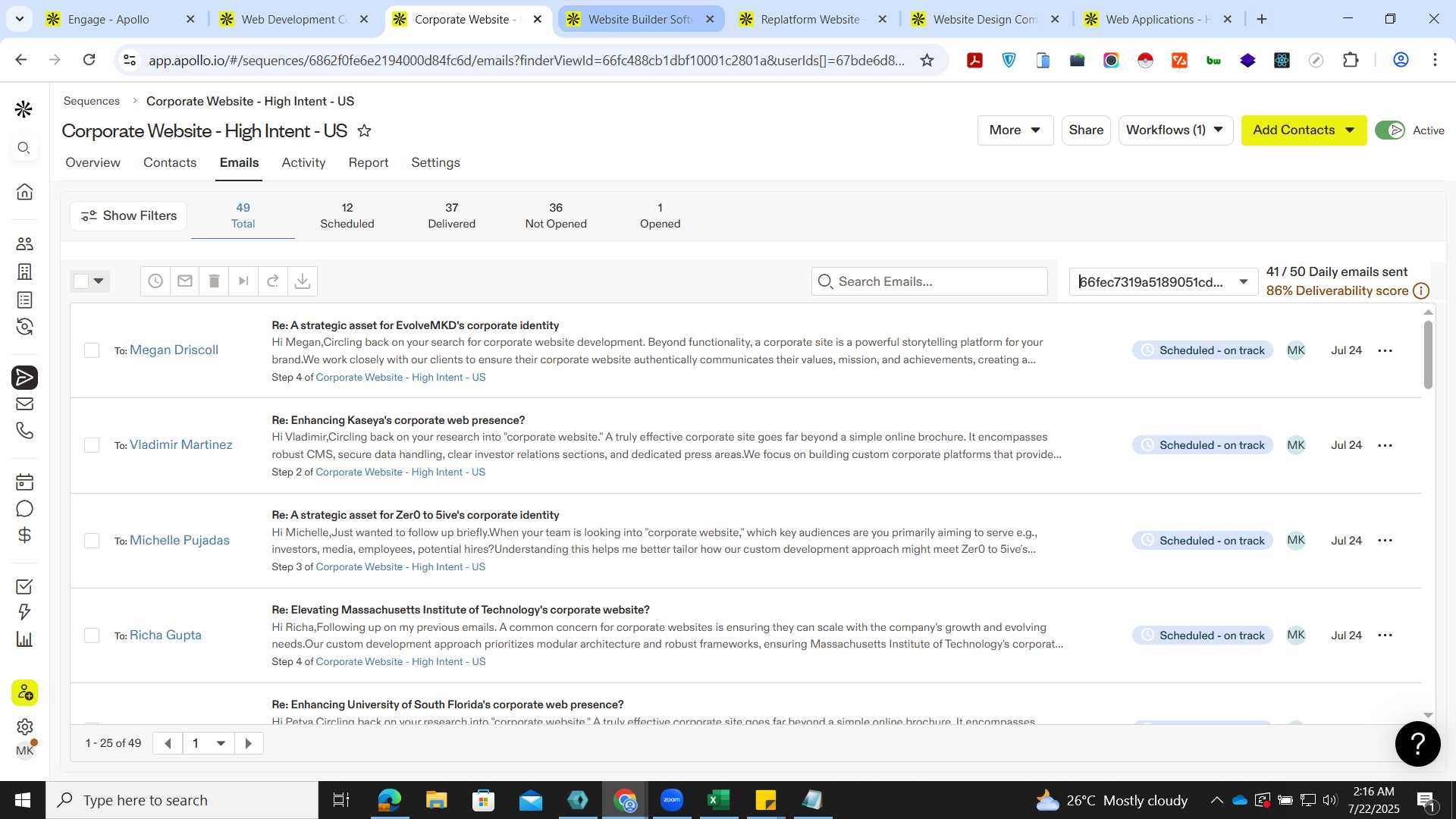Open the Sequences paper-plane icon

point(24,377)
